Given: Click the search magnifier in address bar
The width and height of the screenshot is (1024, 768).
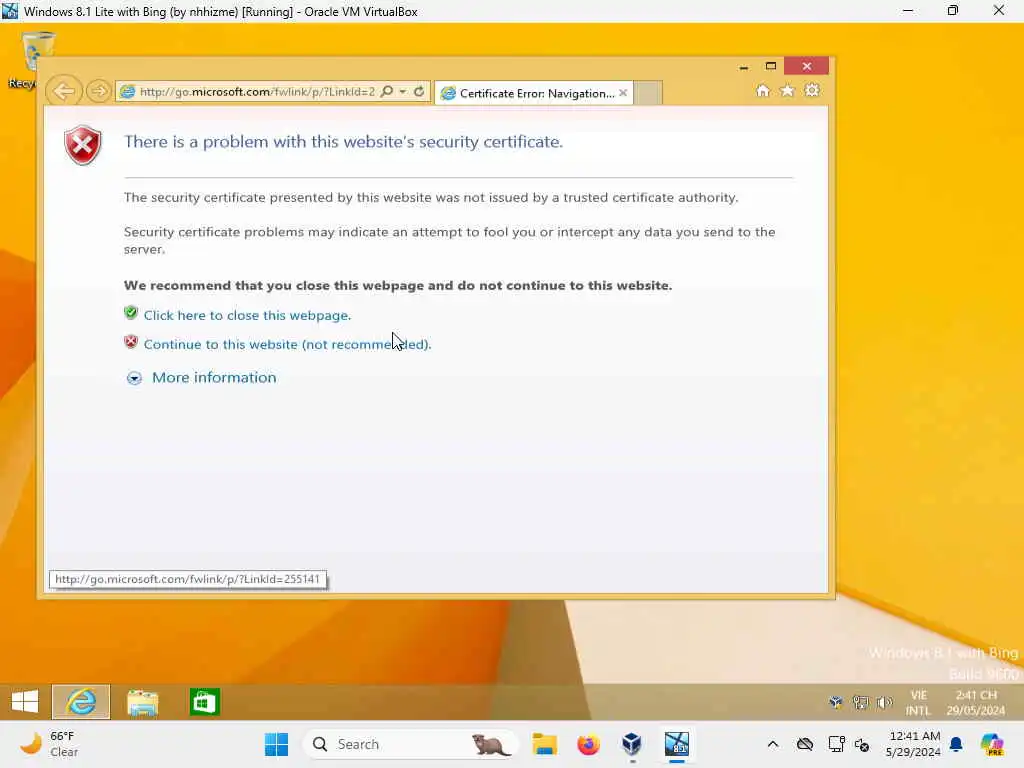Looking at the screenshot, I should coord(387,91).
